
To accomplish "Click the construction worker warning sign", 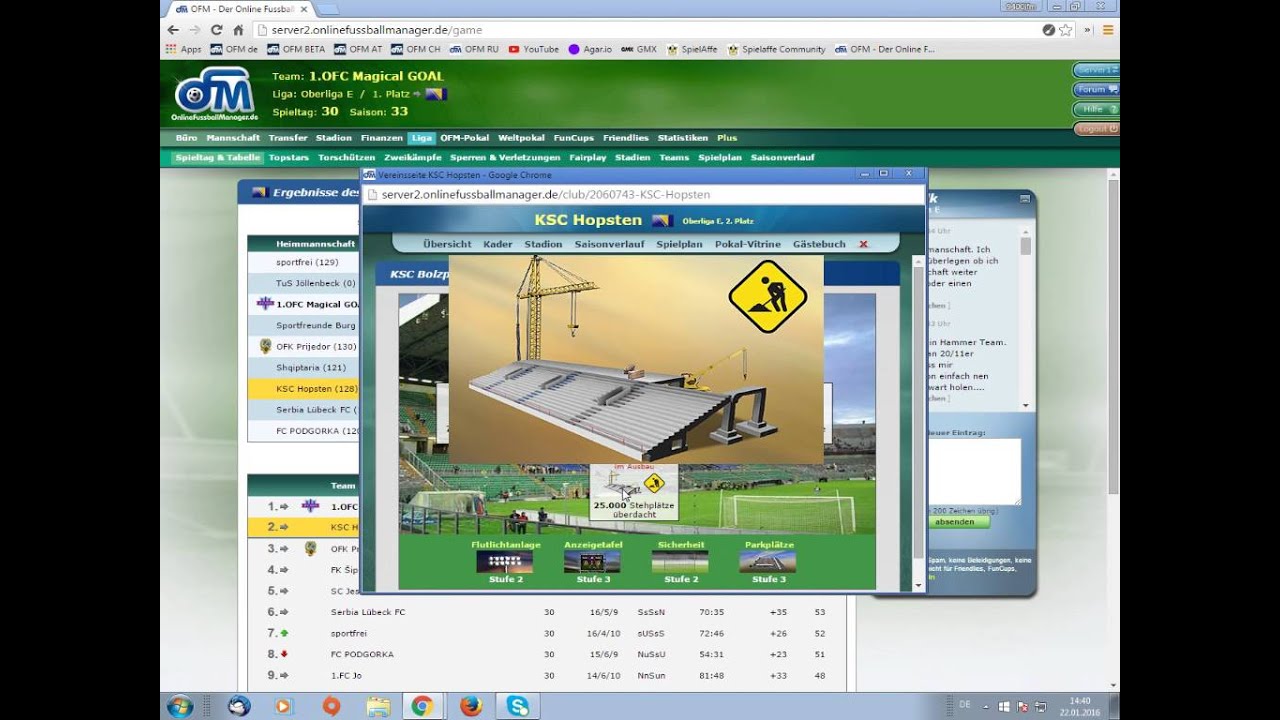I will click(x=767, y=297).
